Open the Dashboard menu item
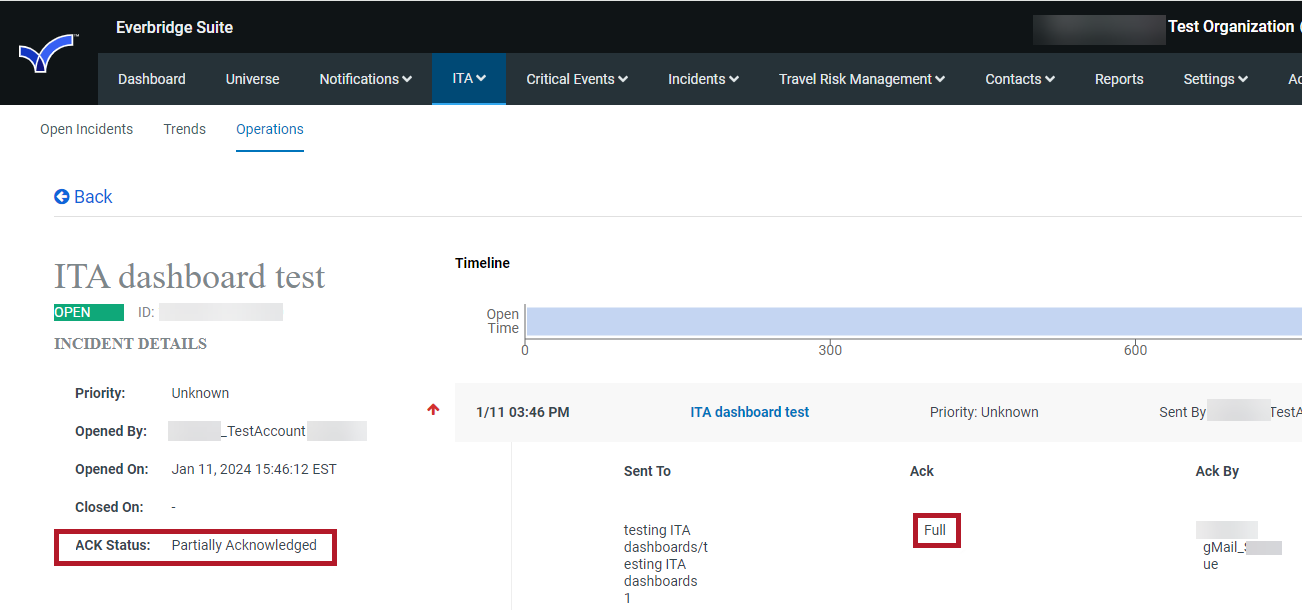Screen dimensions: 1302x610 [152, 79]
